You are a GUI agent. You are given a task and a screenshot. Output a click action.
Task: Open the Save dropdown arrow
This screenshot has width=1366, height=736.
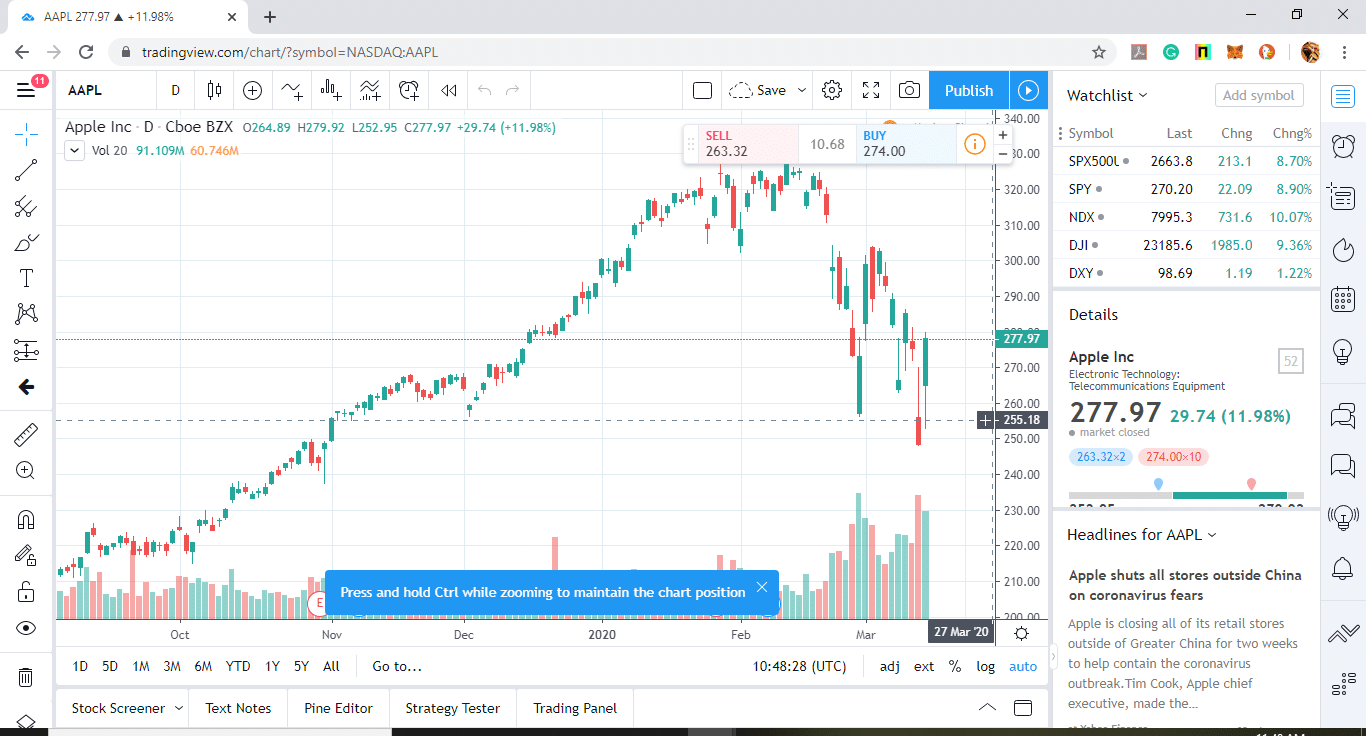(x=801, y=90)
